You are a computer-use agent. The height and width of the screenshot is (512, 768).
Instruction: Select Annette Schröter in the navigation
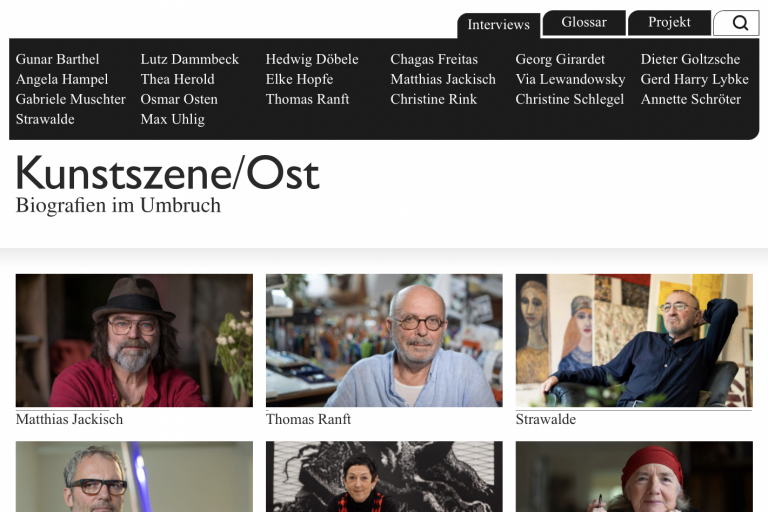click(x=691, y=99)
